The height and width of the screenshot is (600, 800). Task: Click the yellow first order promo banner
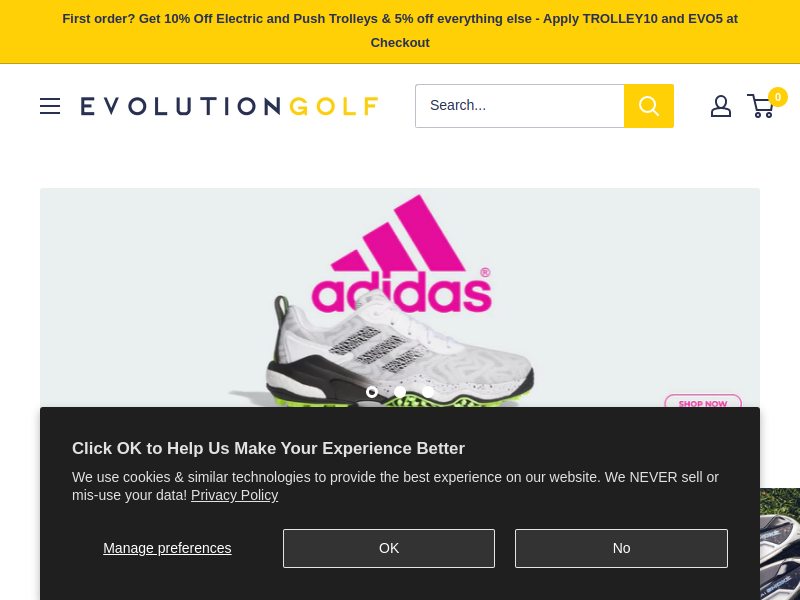click(400, 31)
